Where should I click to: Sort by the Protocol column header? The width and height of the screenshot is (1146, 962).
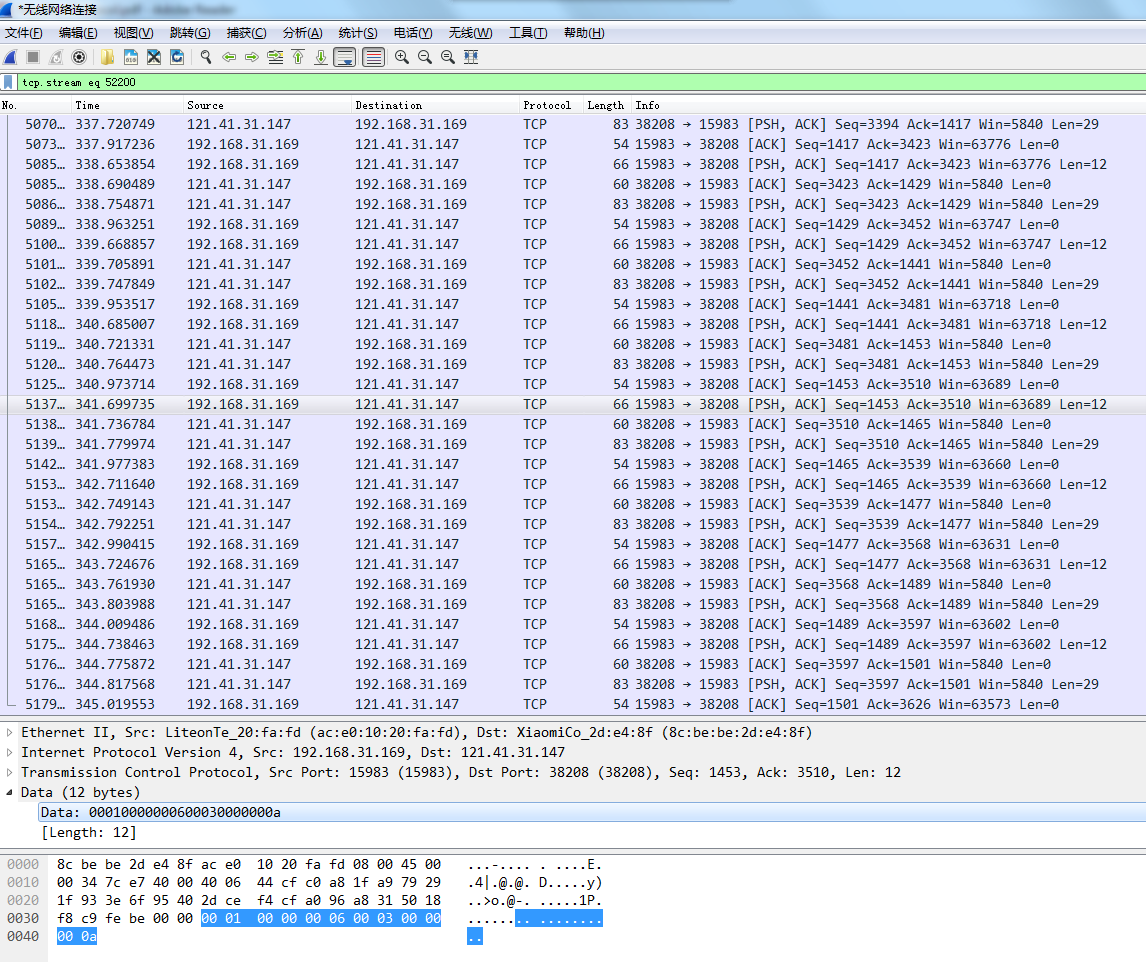[552, 105]
